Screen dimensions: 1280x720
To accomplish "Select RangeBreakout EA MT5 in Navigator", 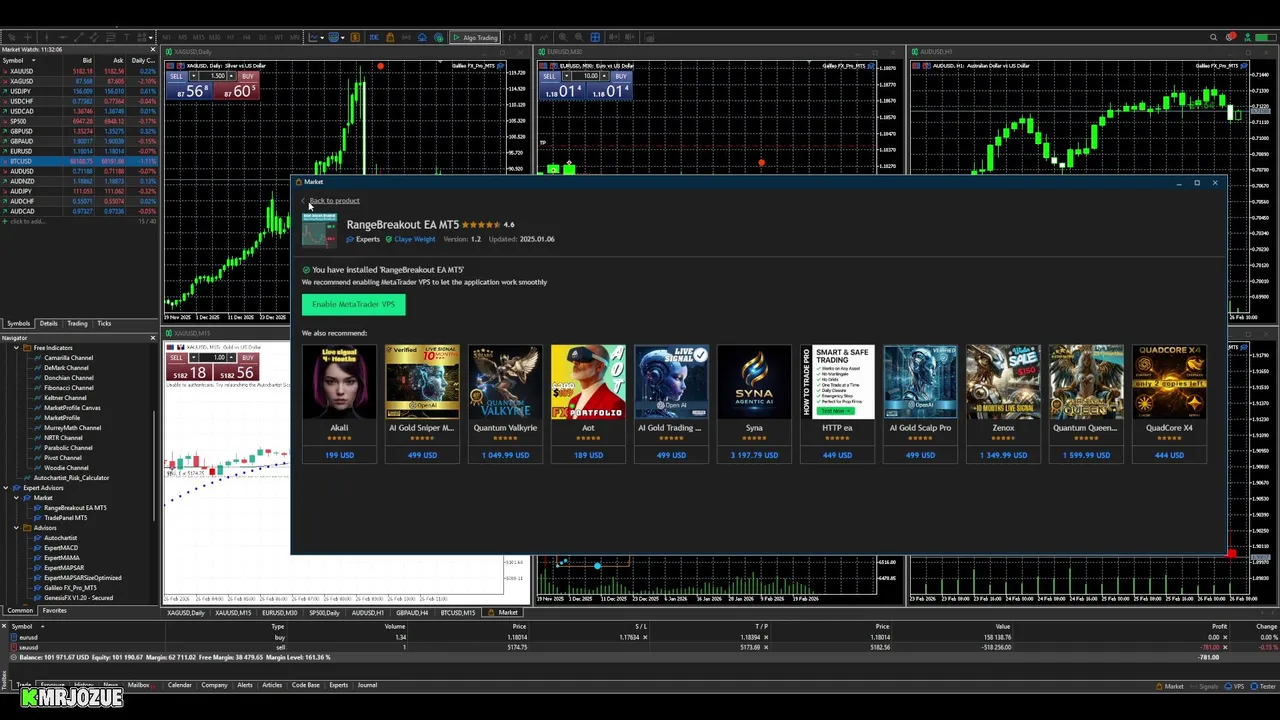I will (75, 508).
